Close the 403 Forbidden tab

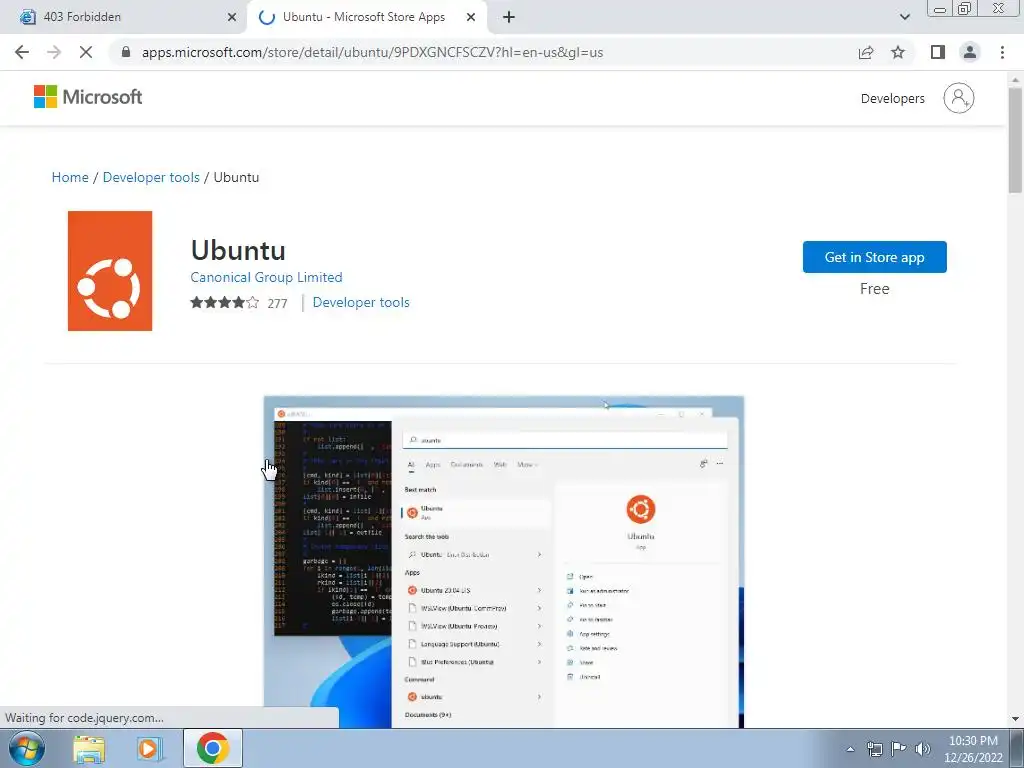pyautogui.click(x=232, y=17)
